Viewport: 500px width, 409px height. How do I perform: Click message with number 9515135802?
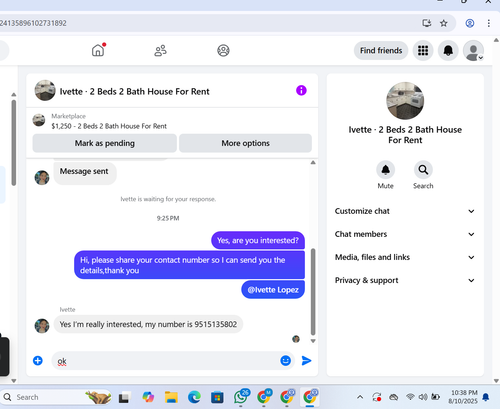[148, 324]
